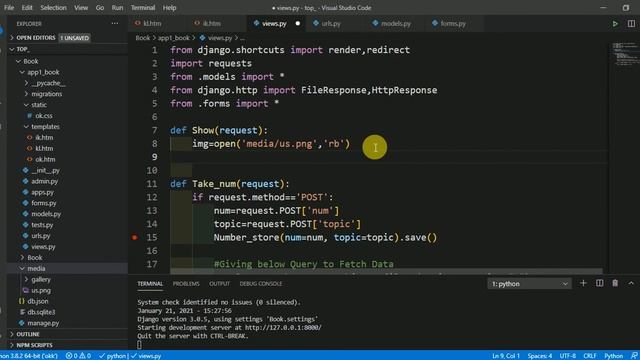Open notifications feedback icon in status bar
640x360 pixels.
(x=634, y=356)
